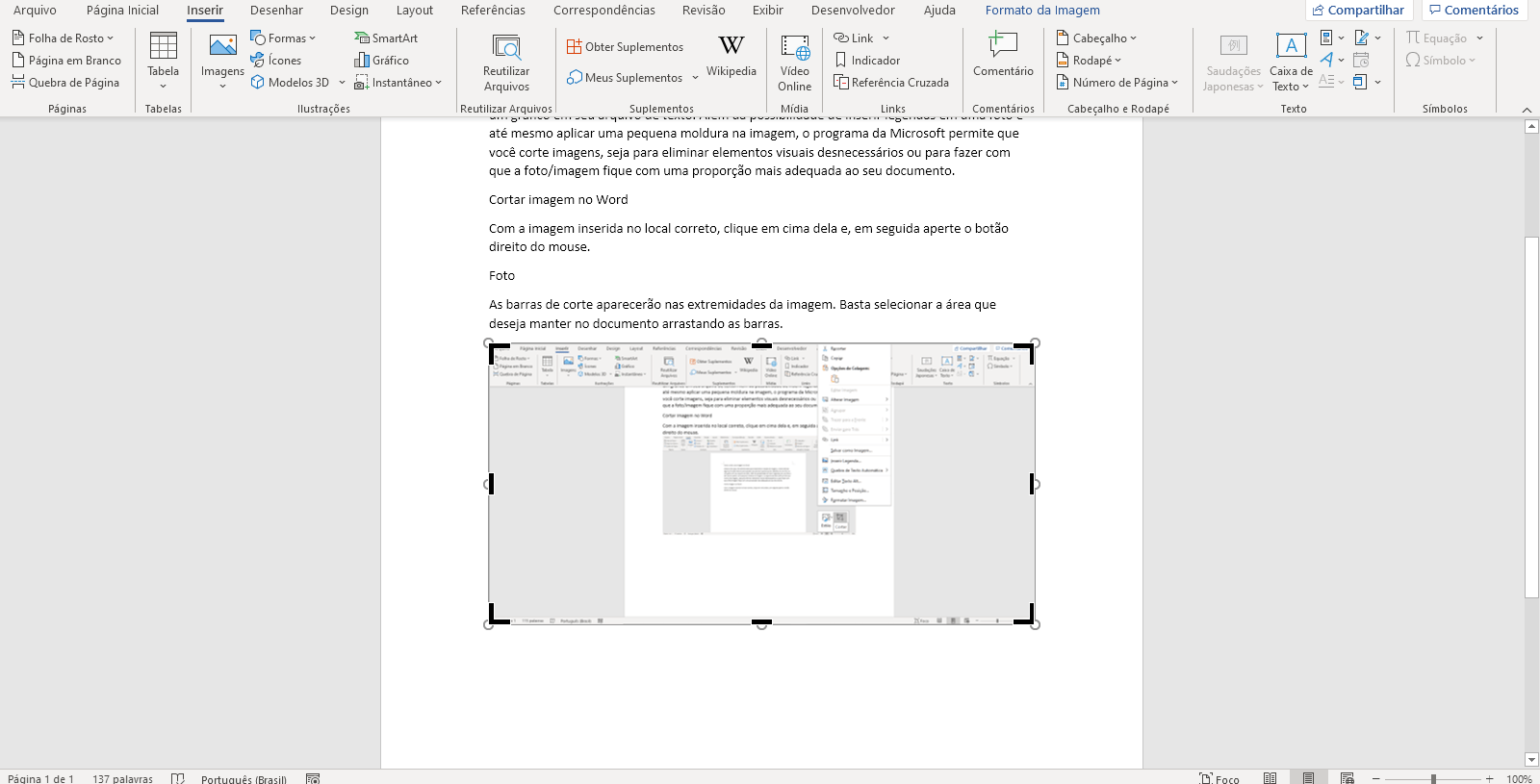Click Reutilizar Arquivos button
The width and height of the screenshot is (1540, 784).
[506, 63]
